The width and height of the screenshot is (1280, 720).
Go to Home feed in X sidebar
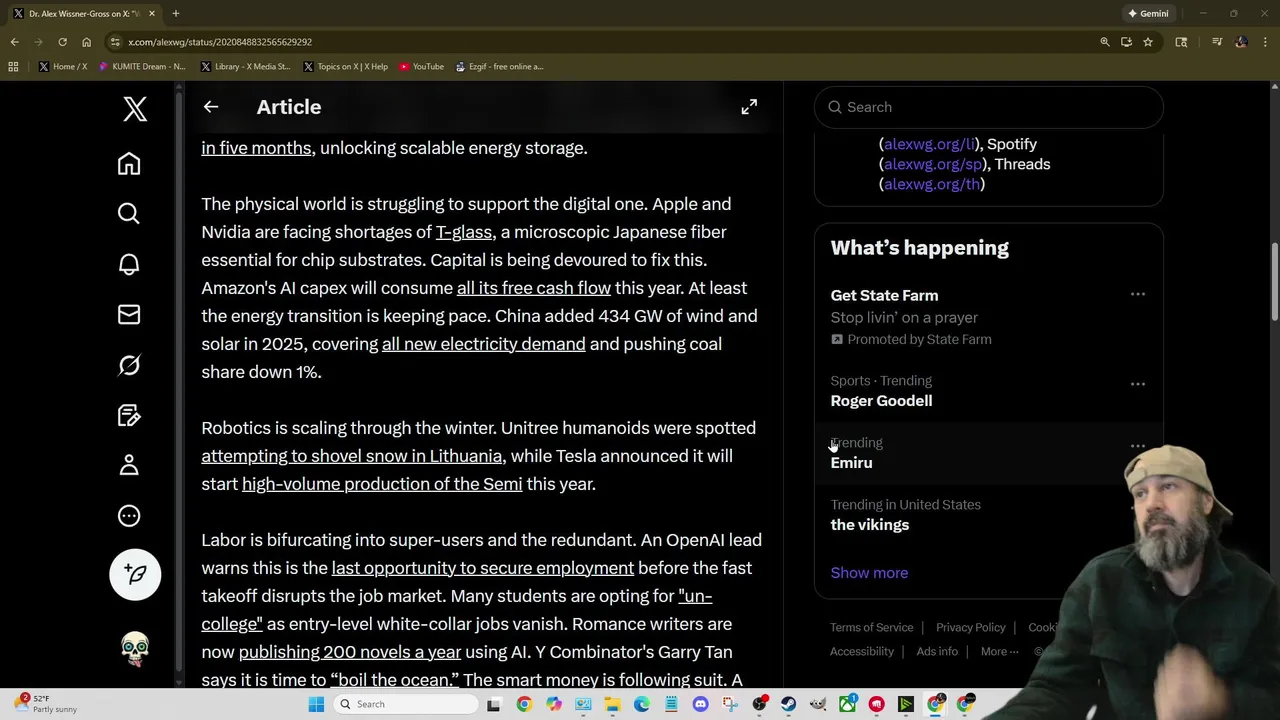click(x=129, y=164)
